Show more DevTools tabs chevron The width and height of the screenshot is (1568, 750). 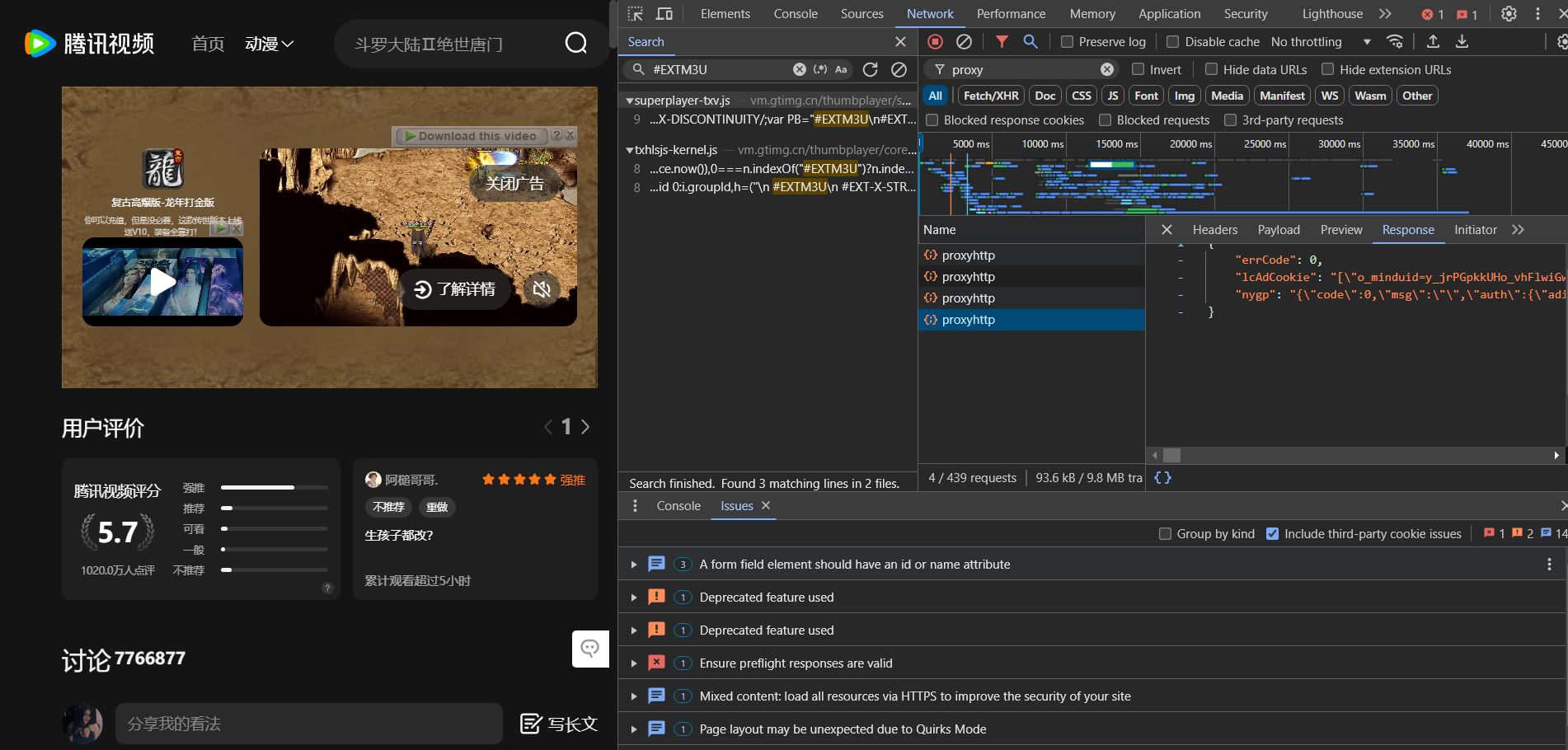1385,14
